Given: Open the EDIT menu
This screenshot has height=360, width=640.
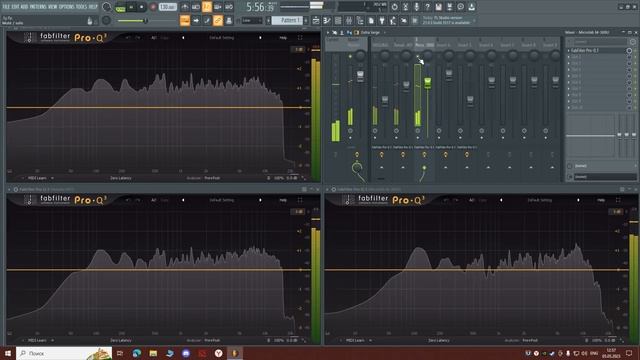Looking at the screenshot, I should (15, 7).
